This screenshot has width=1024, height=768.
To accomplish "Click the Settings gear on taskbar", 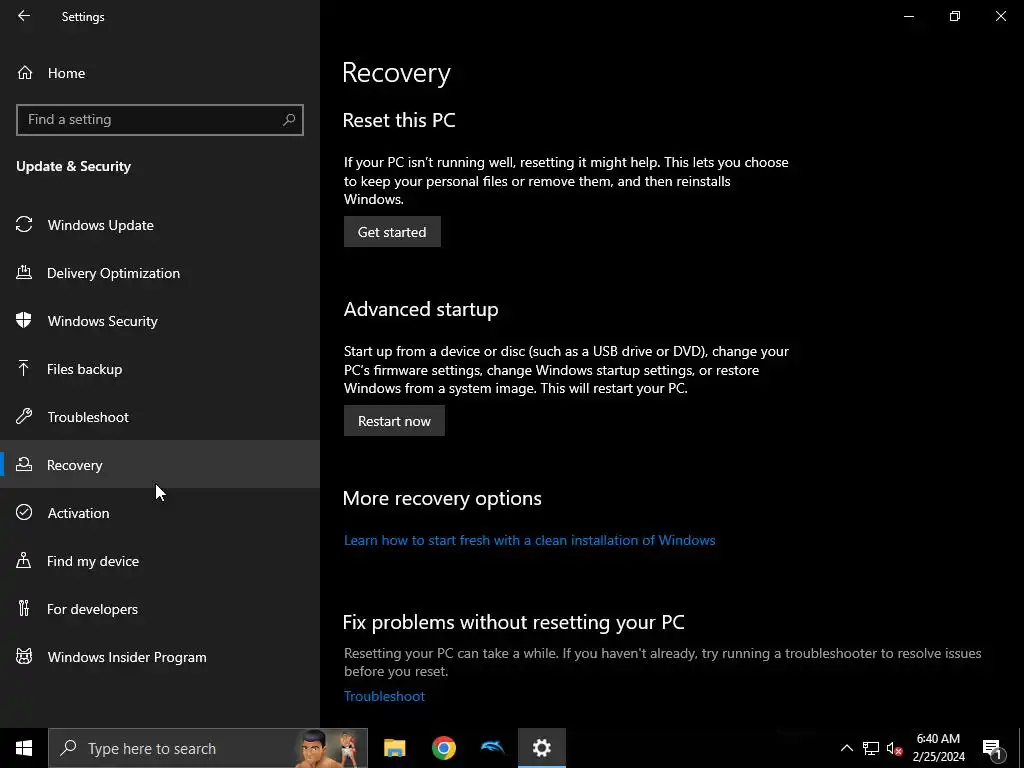I will (x=541, y=748).
